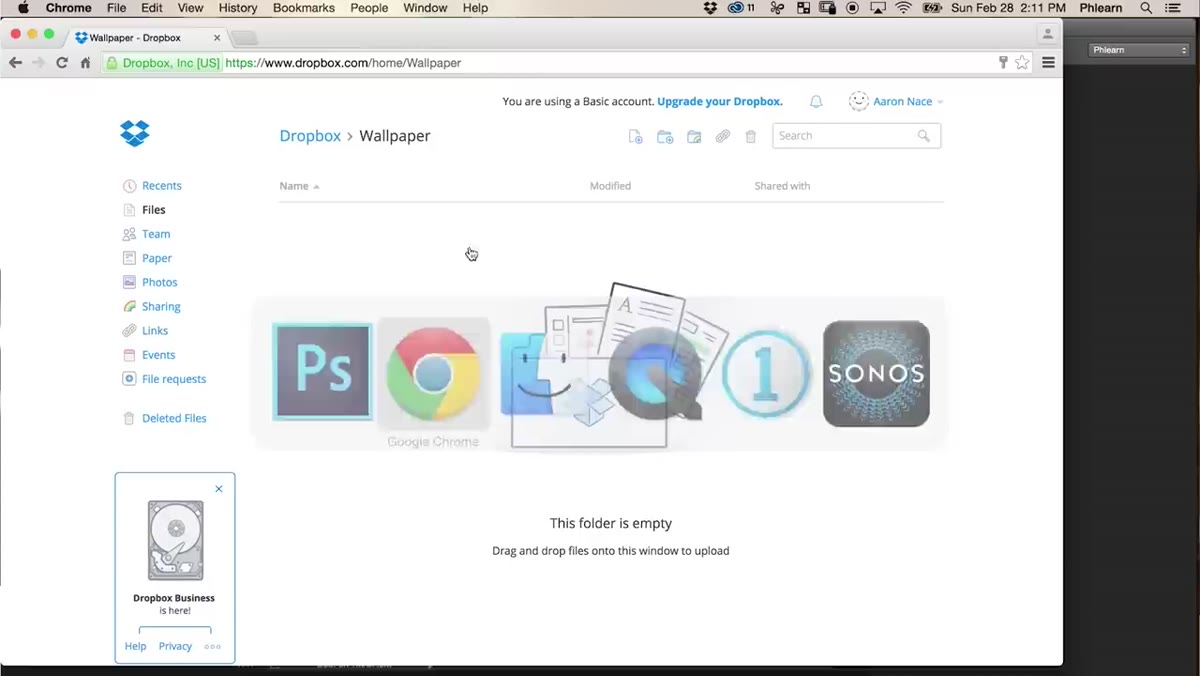Open the Apple menu
Image resolution: width=1200 pixels, height=676 pixels.
pyautogui.click(x=23, y=8)
